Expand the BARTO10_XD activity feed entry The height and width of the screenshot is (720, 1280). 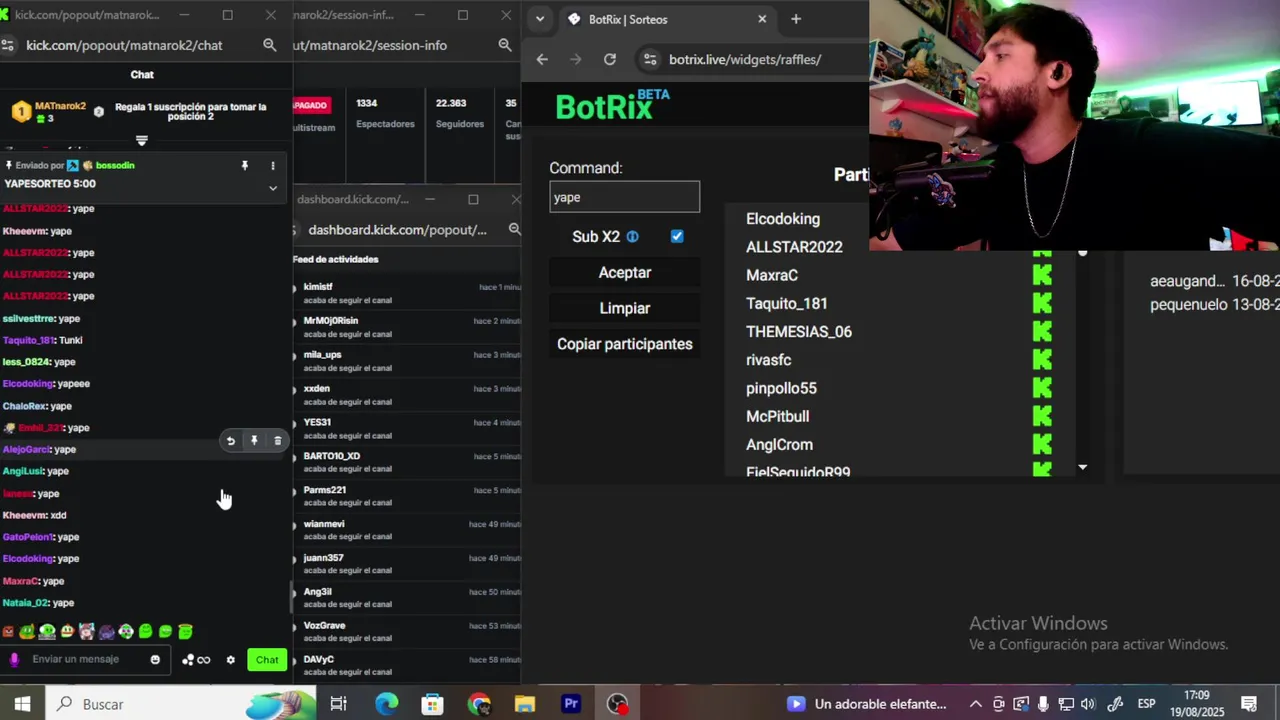pyautogui.click(x=294, y=458)
